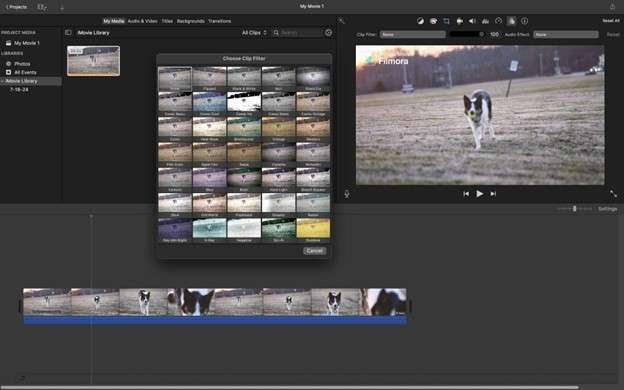The image size is (624, 390).
Task: Play the movie in the viewer
Action: pos(480,194)
